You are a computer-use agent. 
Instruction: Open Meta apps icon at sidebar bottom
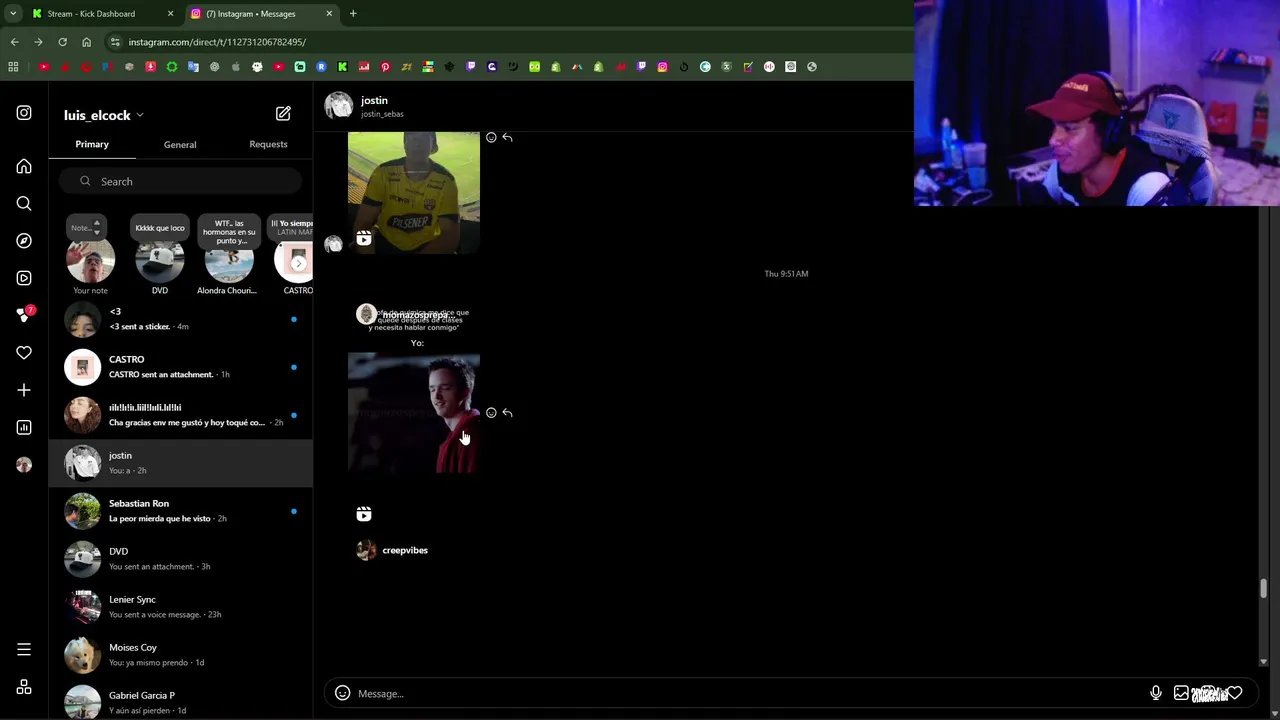point(24,687)
